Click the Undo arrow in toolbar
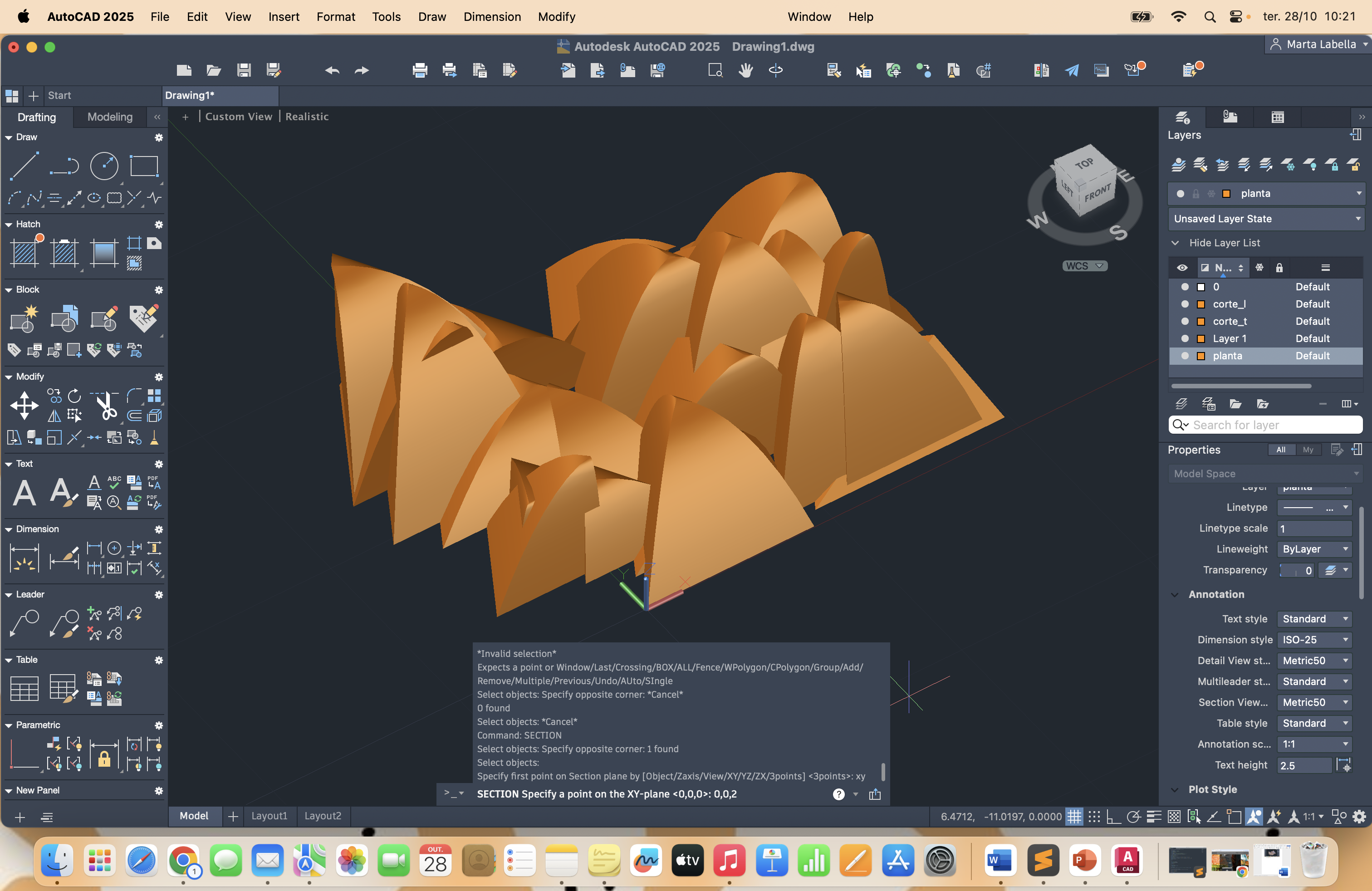 (332, 70)
